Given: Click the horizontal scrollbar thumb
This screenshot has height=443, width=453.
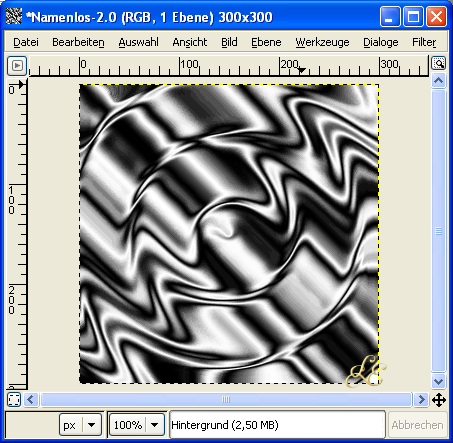Looking at the screenshot, I should 226,399.
